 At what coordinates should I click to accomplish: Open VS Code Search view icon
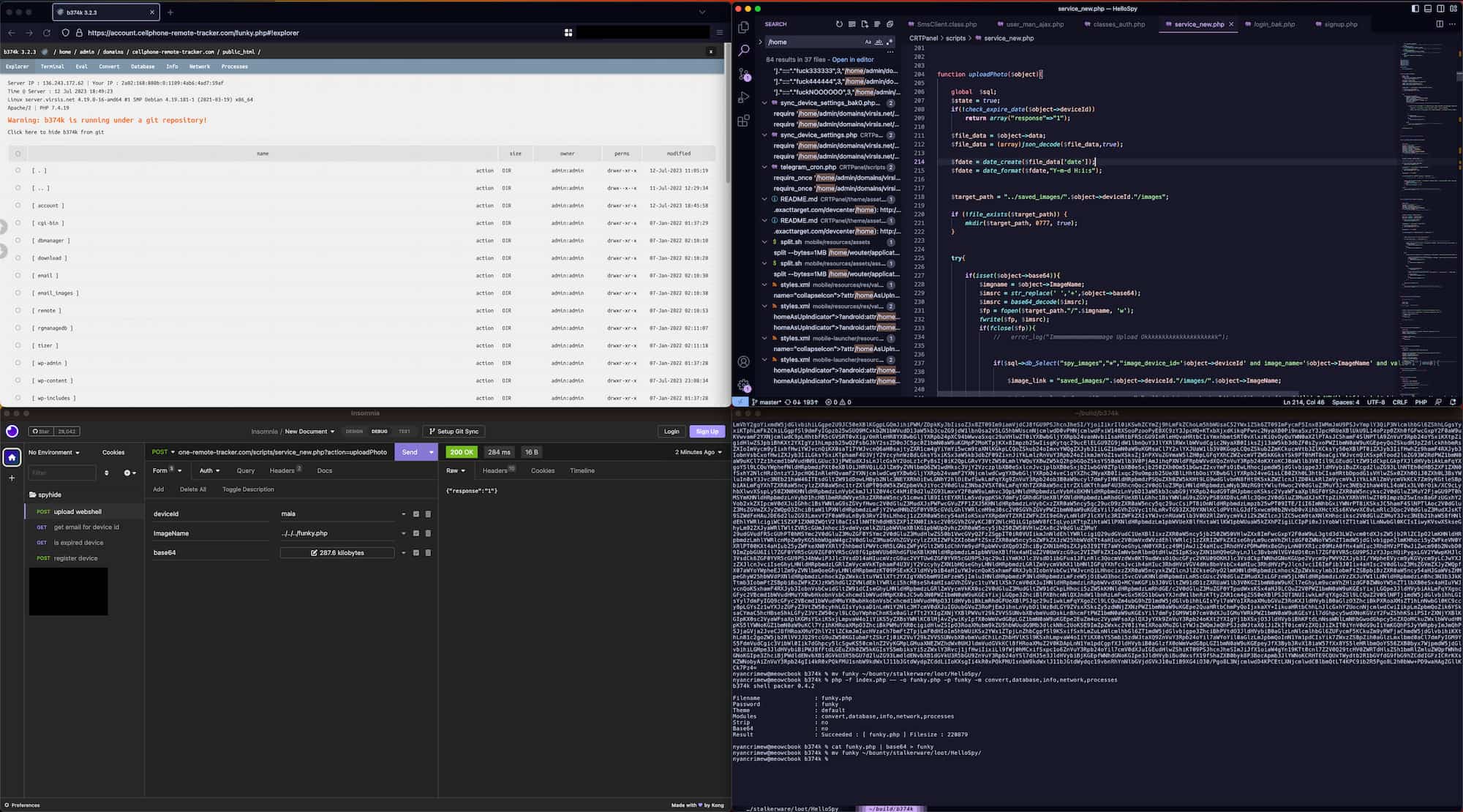pos(744,50)
